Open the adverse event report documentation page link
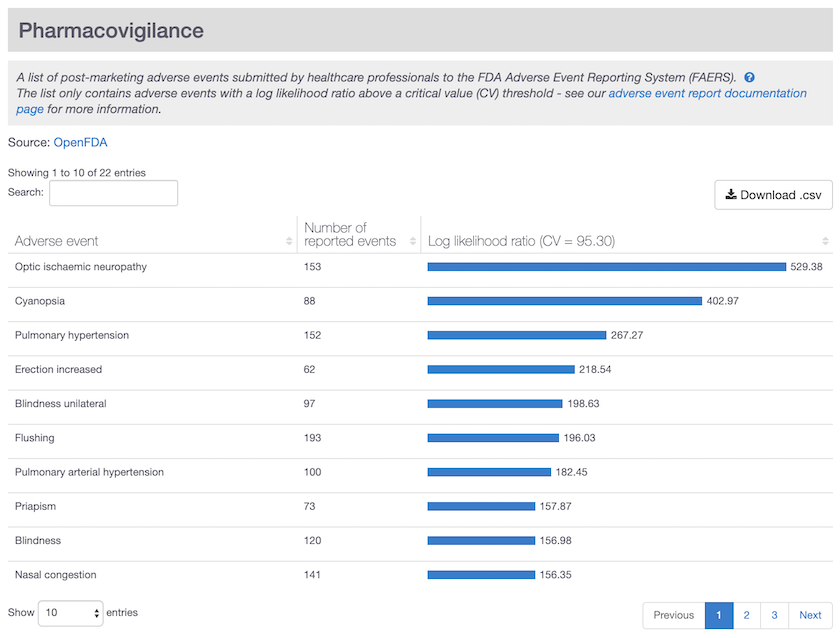The width and height of the screenshot is (840, 638). pos(707,93)
